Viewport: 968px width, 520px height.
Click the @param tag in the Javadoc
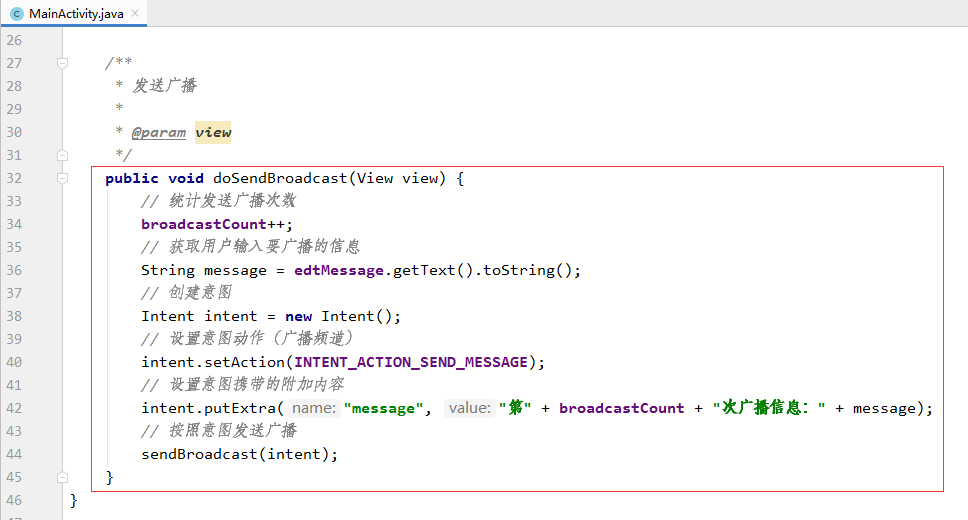pyautogui.click(x=159, y=132)
